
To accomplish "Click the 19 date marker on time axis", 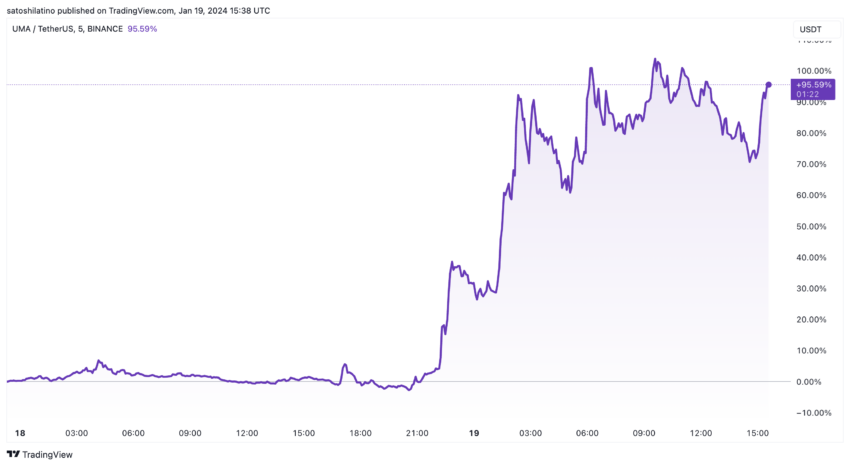I will click(x=474, y=433).
